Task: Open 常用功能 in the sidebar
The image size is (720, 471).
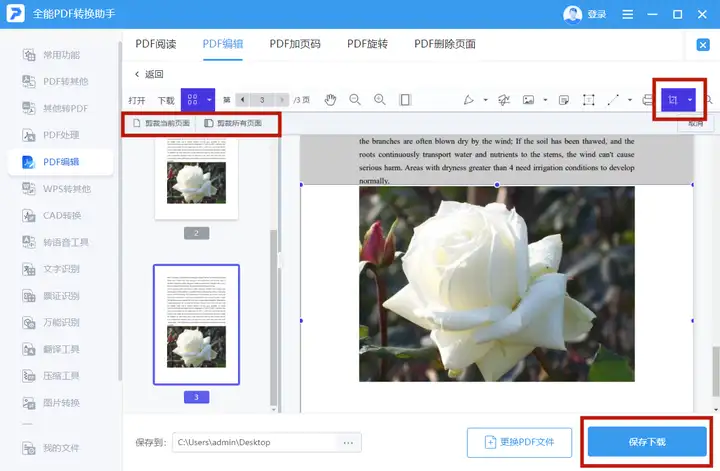Action: click(61, 55)
